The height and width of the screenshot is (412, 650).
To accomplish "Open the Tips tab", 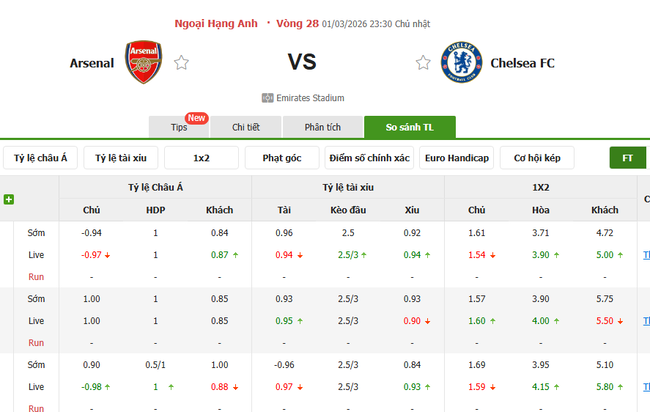I will (x=179, y=127).
